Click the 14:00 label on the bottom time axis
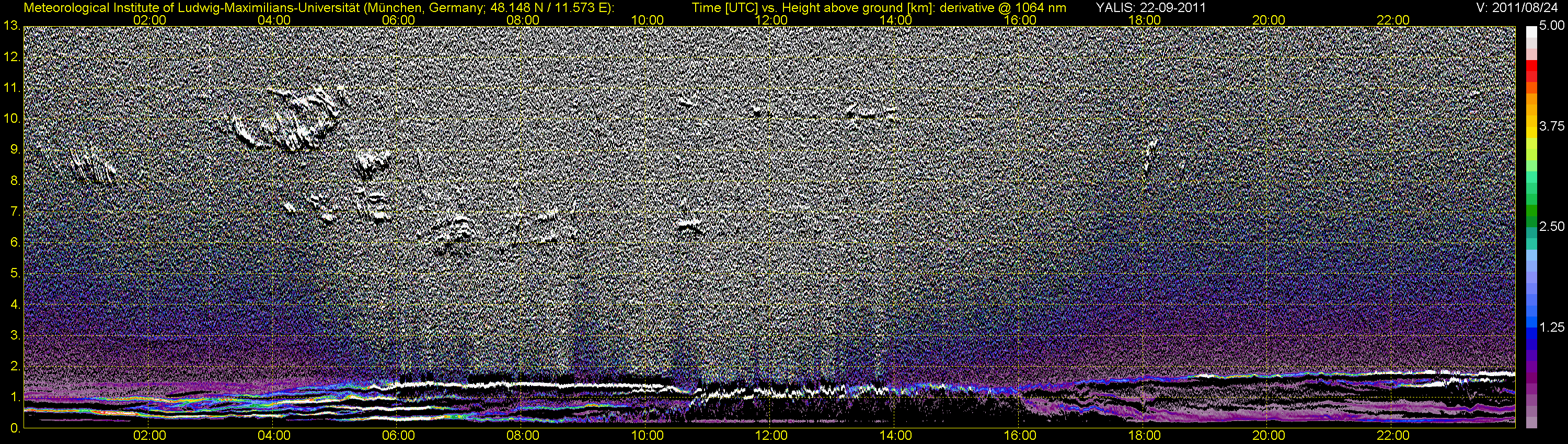Image resolution: width=1568 pixels, height=444 pixels. (x=896, y=436)
